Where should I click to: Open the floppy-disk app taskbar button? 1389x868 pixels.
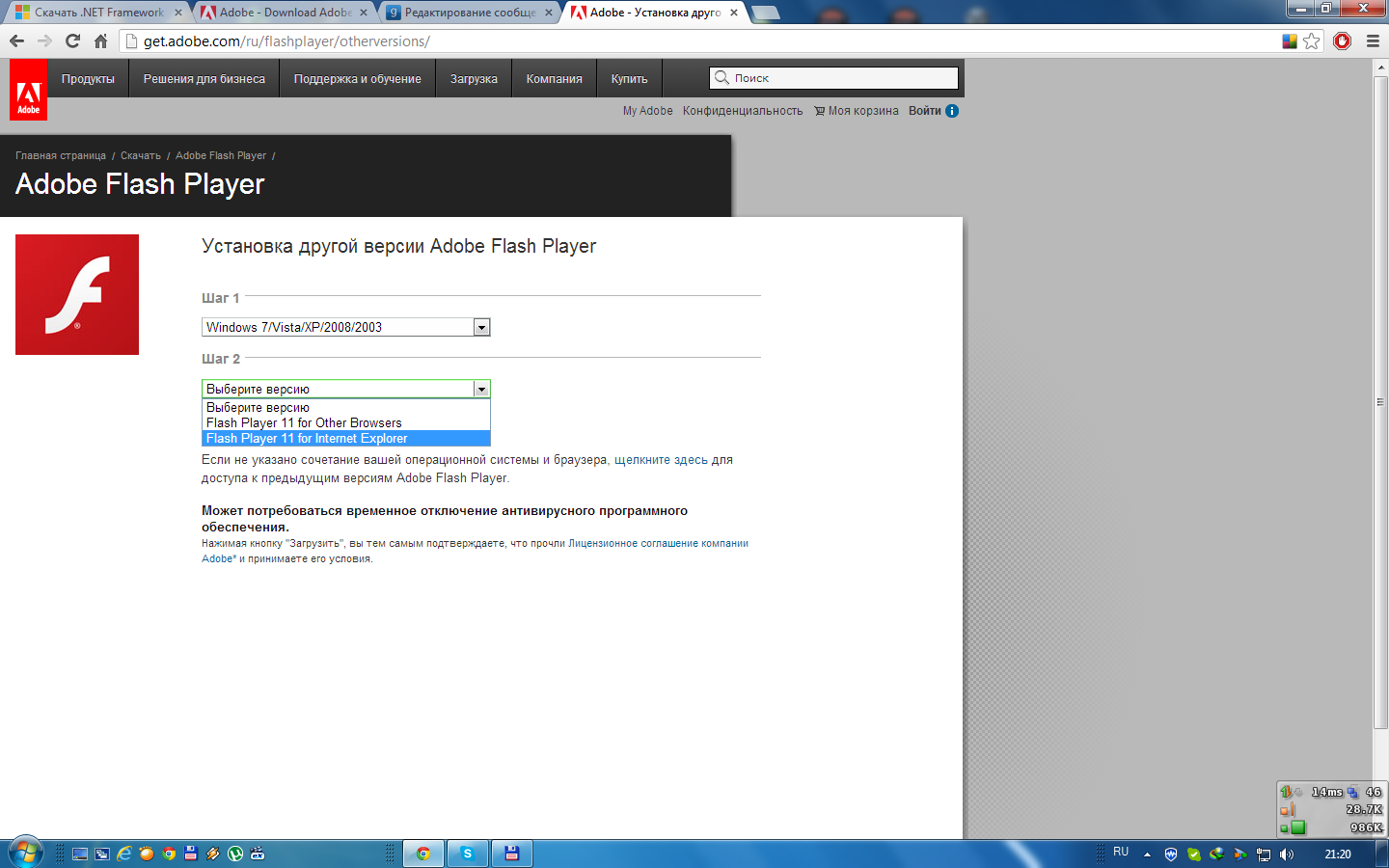click(x=512, y=854)
